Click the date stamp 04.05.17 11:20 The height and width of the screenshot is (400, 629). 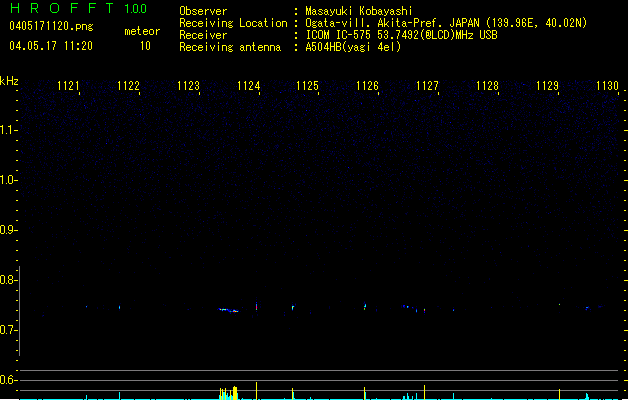pos(51,46)
